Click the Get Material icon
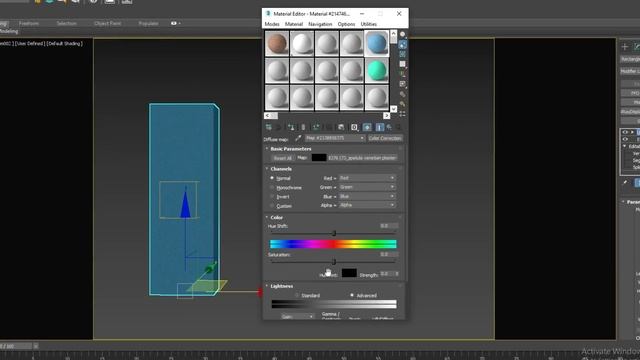 tap(269, 127)
